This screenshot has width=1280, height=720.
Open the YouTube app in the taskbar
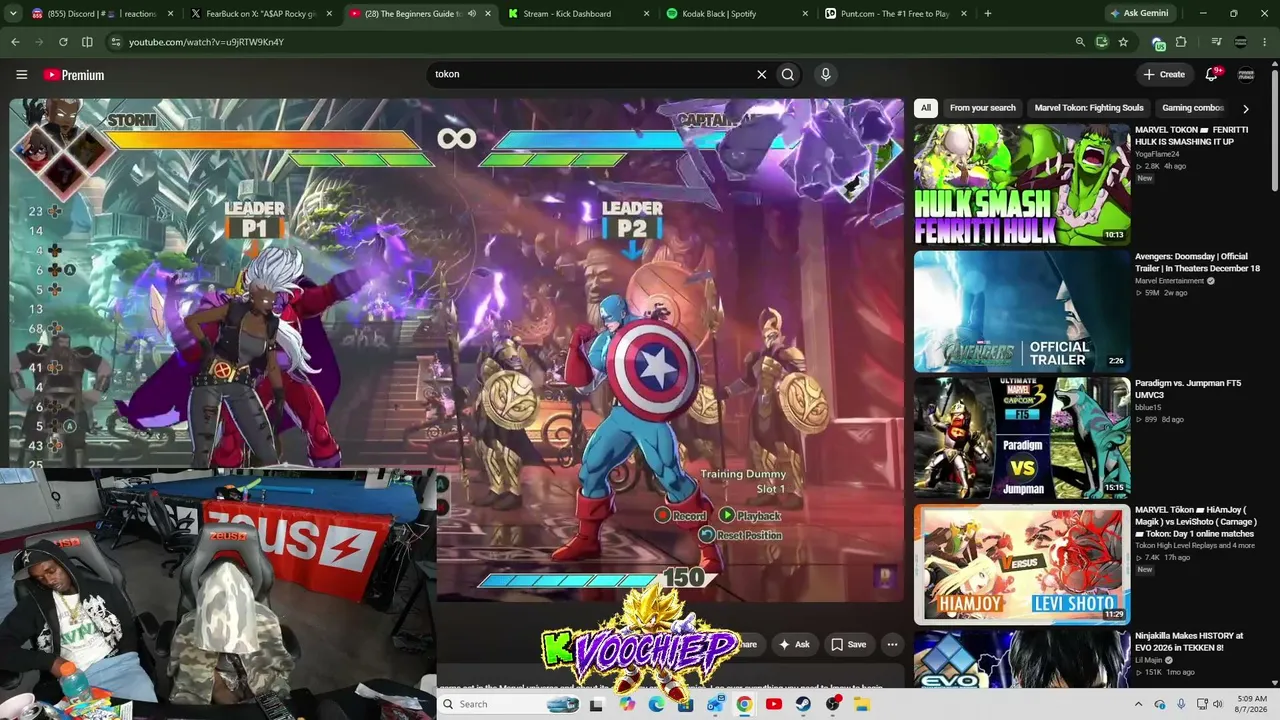774,704
